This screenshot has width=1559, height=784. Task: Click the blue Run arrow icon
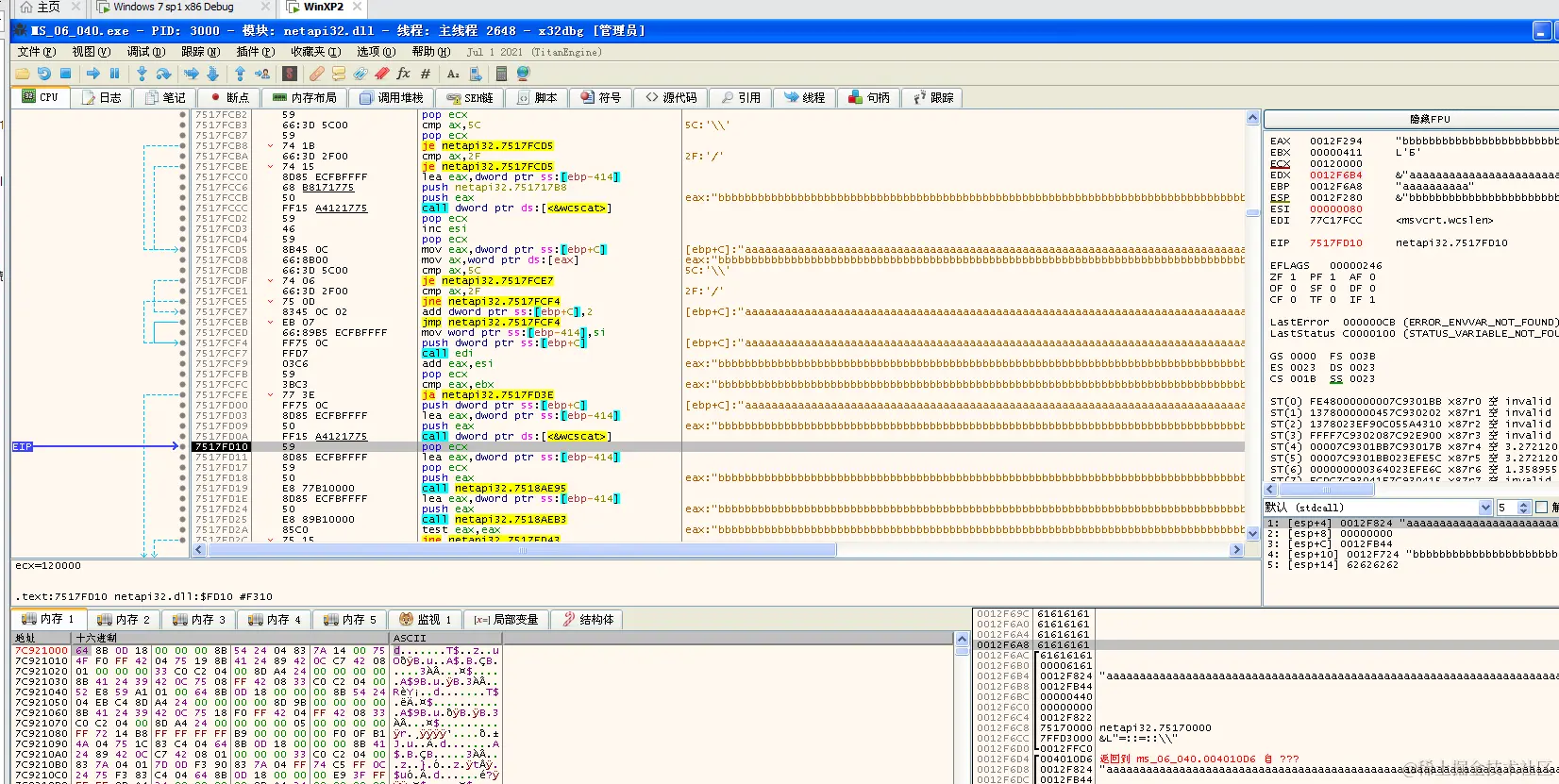click(x=92, y=74)
